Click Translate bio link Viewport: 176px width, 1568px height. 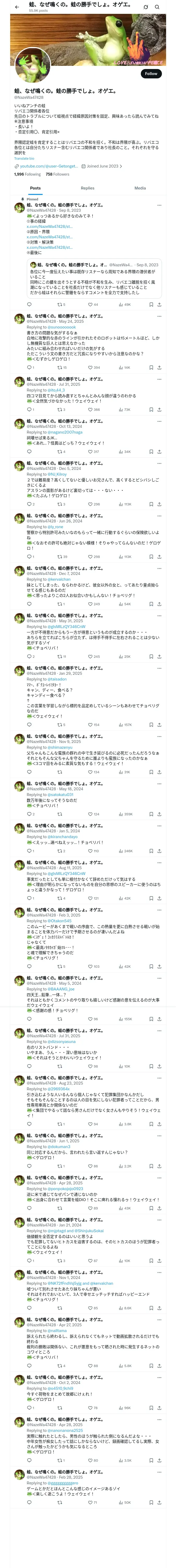pos(24,158)
